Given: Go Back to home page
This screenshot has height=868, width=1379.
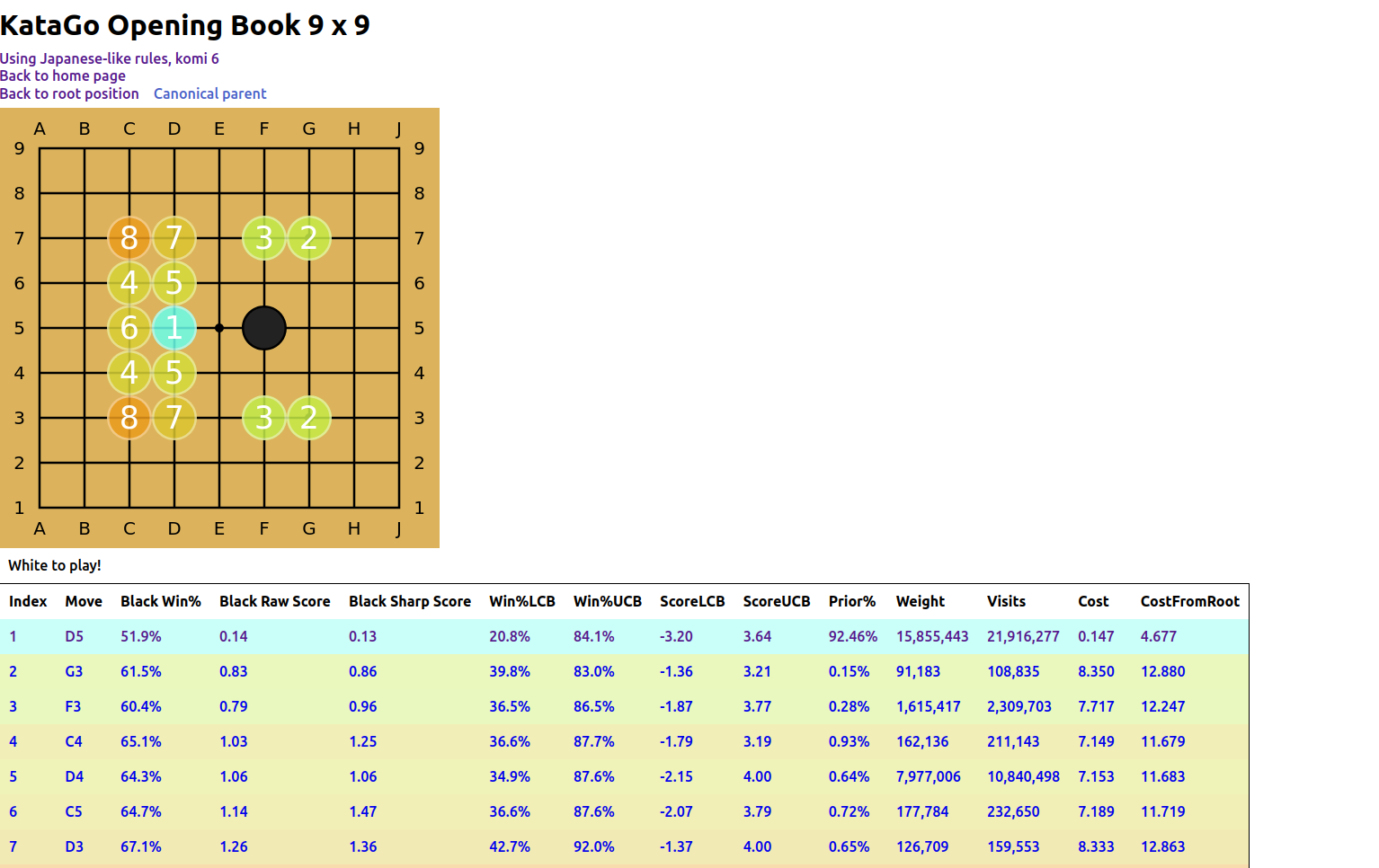Looking at the screenshot, I should coord(63,75).
